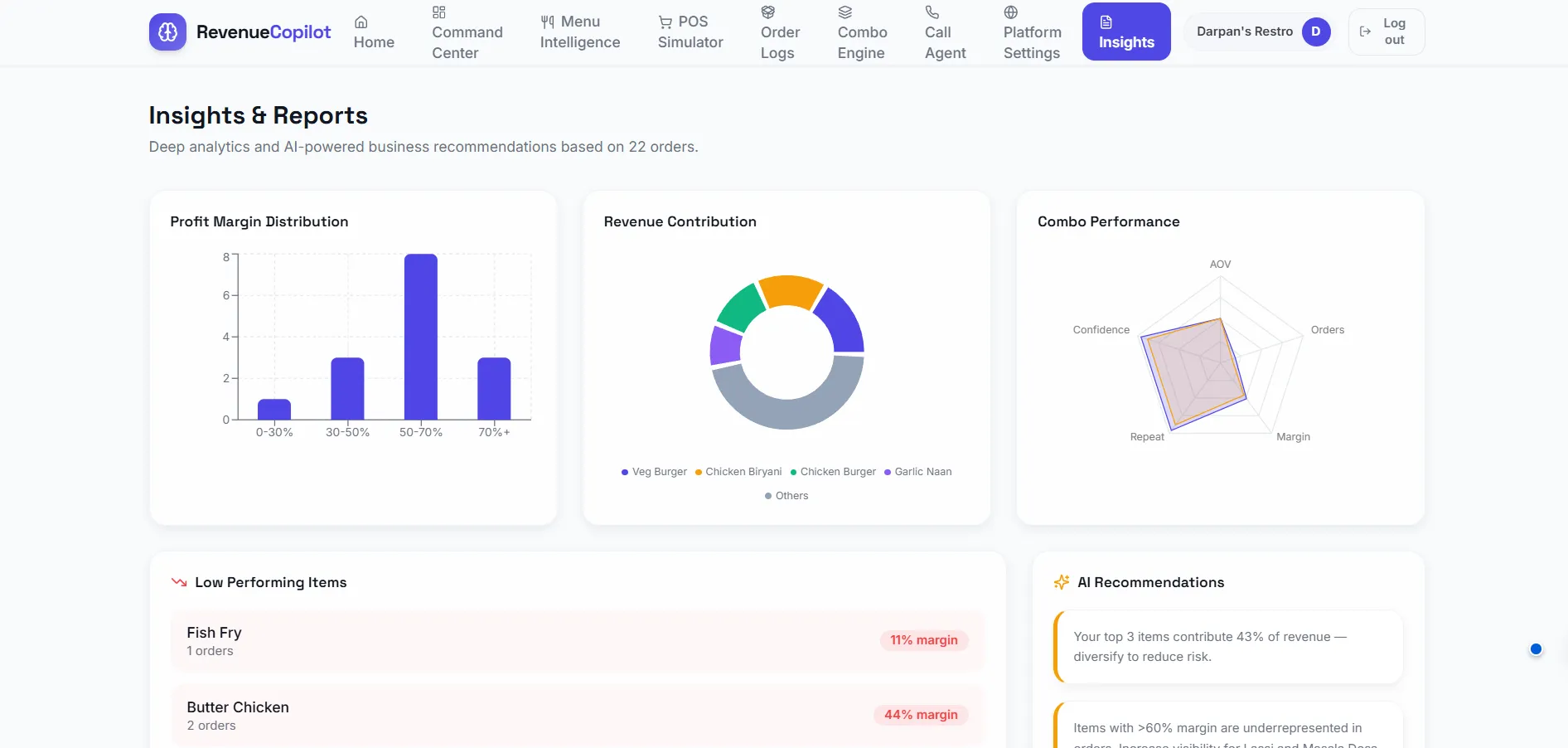This screenshot has height=748, width=1568.
Task: Click the orange Chicken Biryani donut segment
Action: click(x=790, y=290)
